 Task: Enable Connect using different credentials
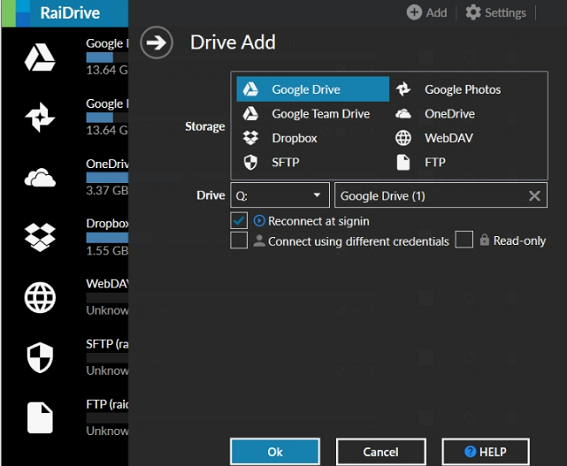click(x=239, y=240)
